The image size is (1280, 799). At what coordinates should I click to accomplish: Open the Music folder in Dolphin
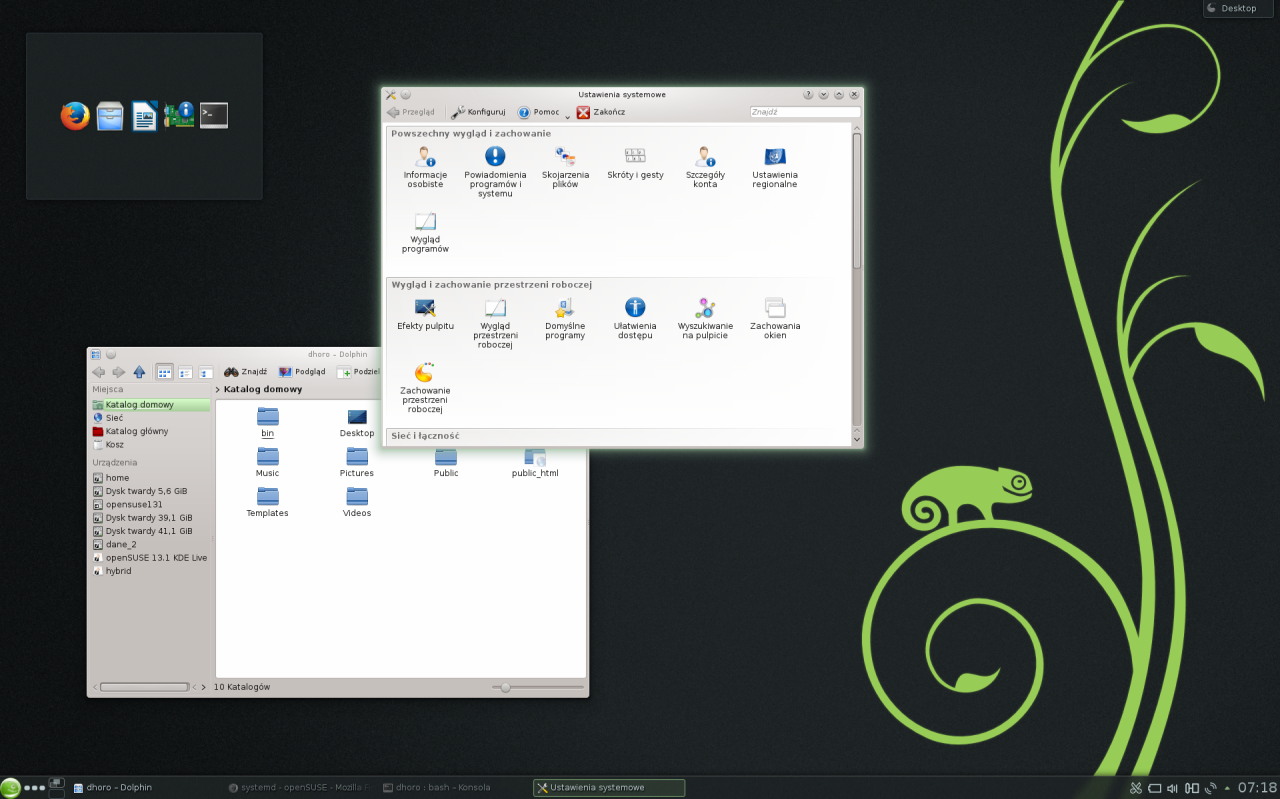tap(267, 462)
